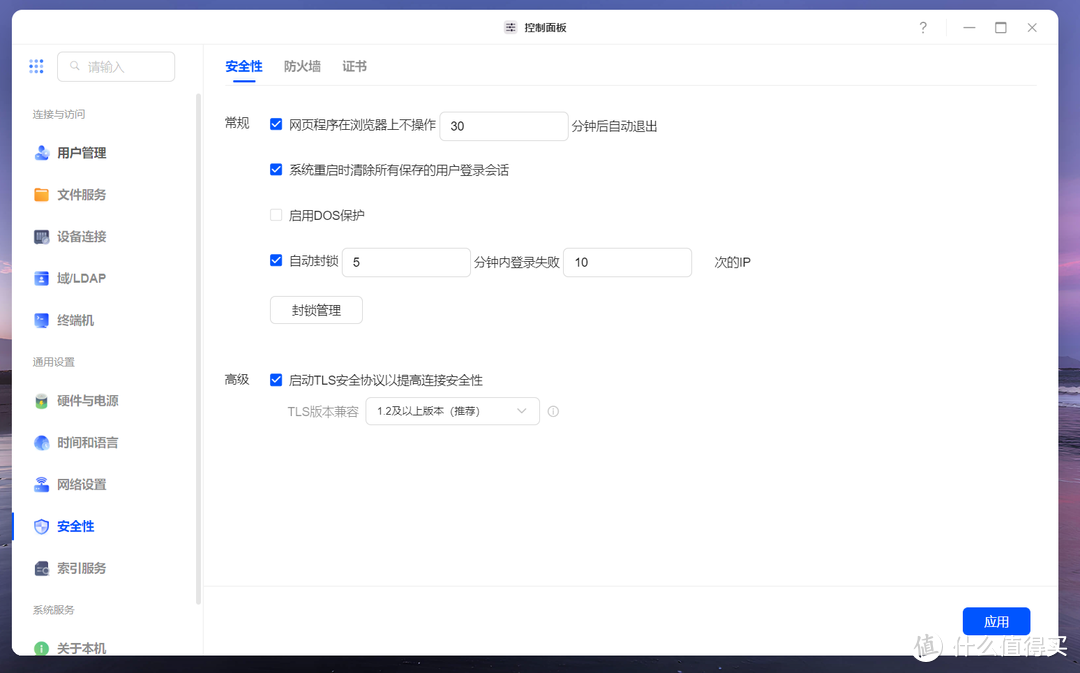Click the 封锁管理 button

tap(316, 310)
